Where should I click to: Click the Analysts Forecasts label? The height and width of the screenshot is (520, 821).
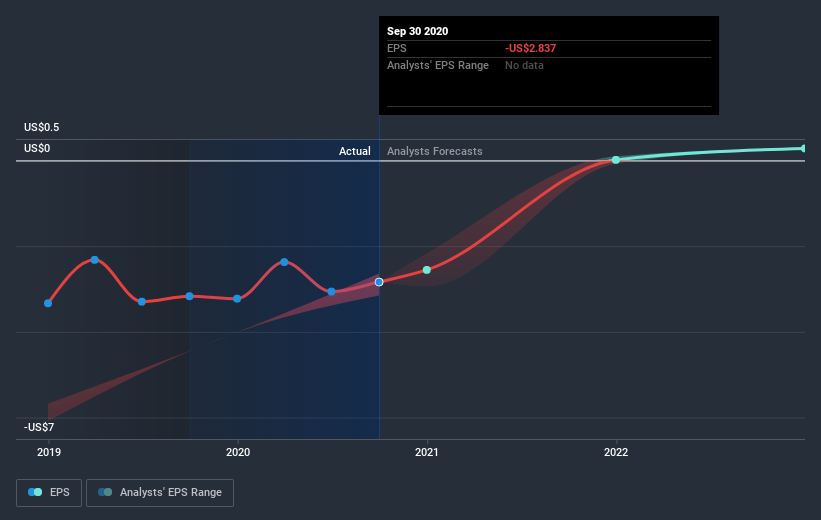435,151
